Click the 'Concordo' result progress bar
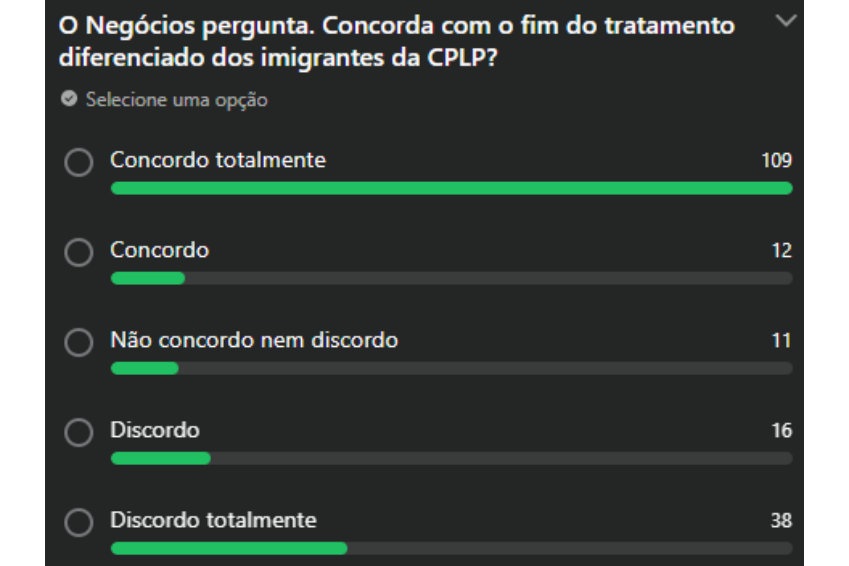Screen dimensions: 849x566 (451, 278)
